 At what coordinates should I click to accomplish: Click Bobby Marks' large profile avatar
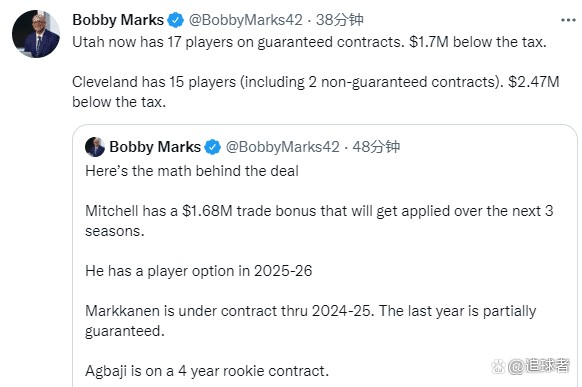click(x=36, y=34)
